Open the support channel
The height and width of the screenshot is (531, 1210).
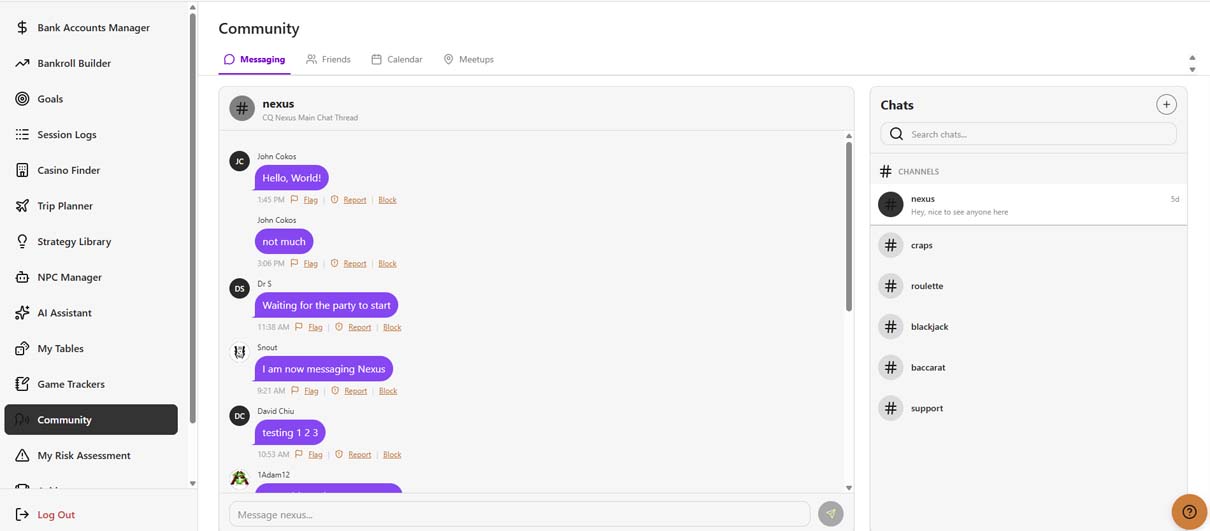tap(926, 408)
